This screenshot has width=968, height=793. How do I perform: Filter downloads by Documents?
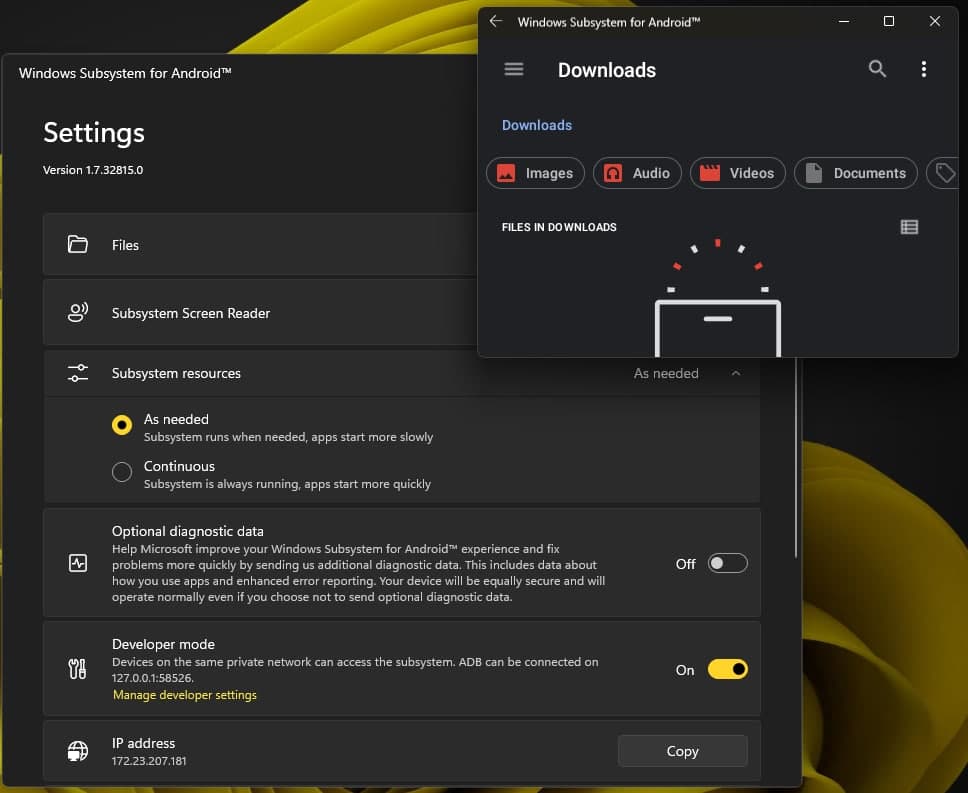[x=855, y=173]
